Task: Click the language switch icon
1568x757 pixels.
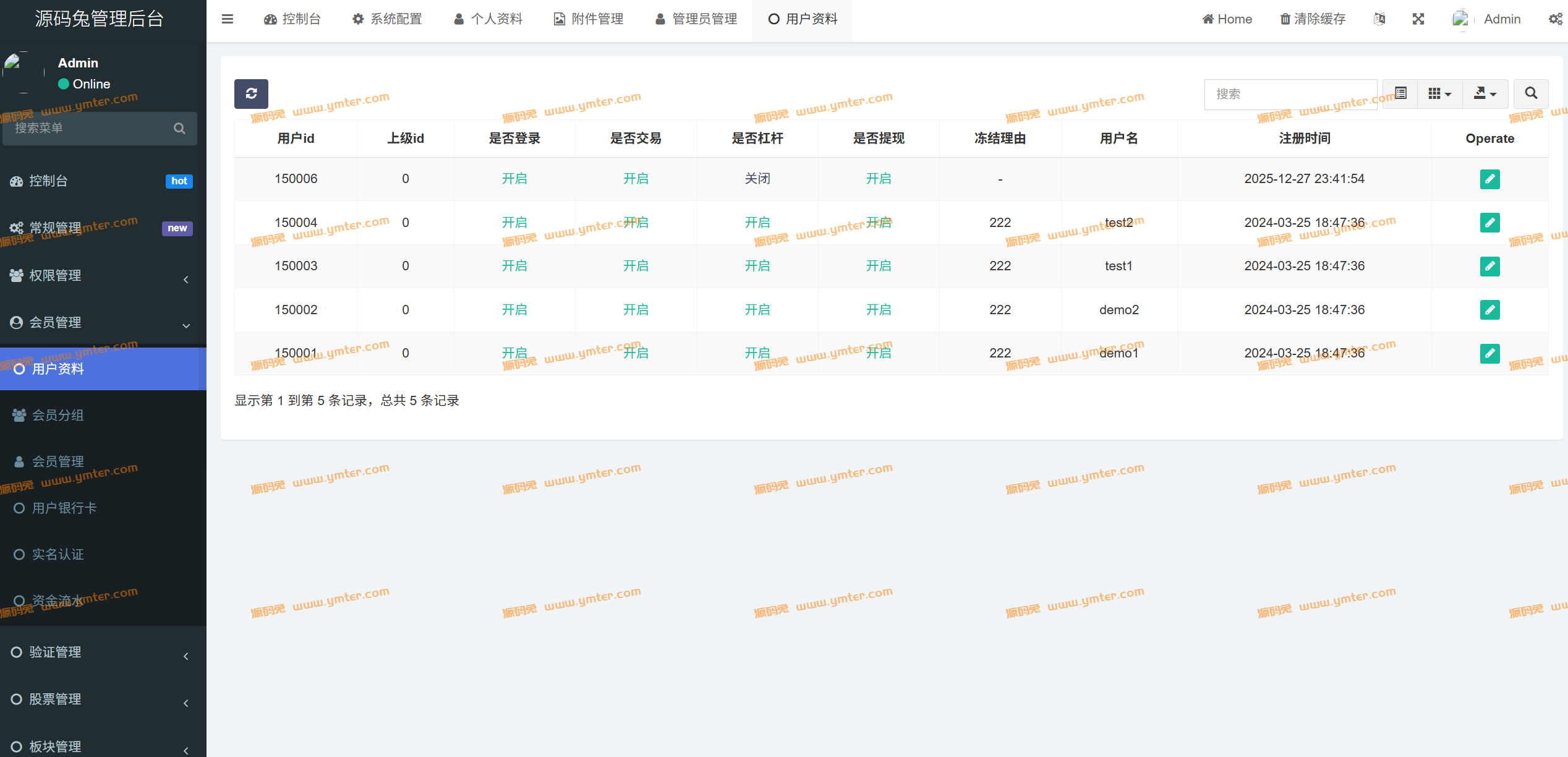Action: (1379, 19)
